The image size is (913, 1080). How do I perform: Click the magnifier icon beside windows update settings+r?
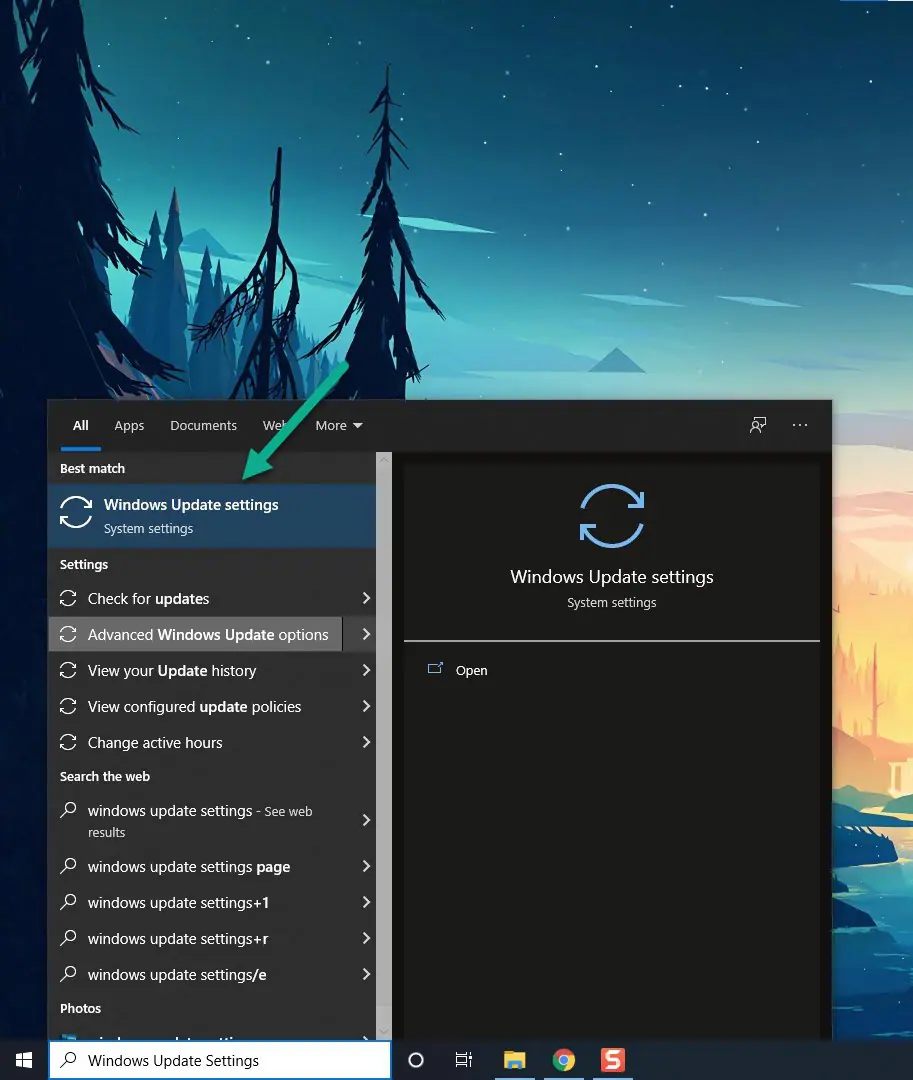tap(68, 937)
